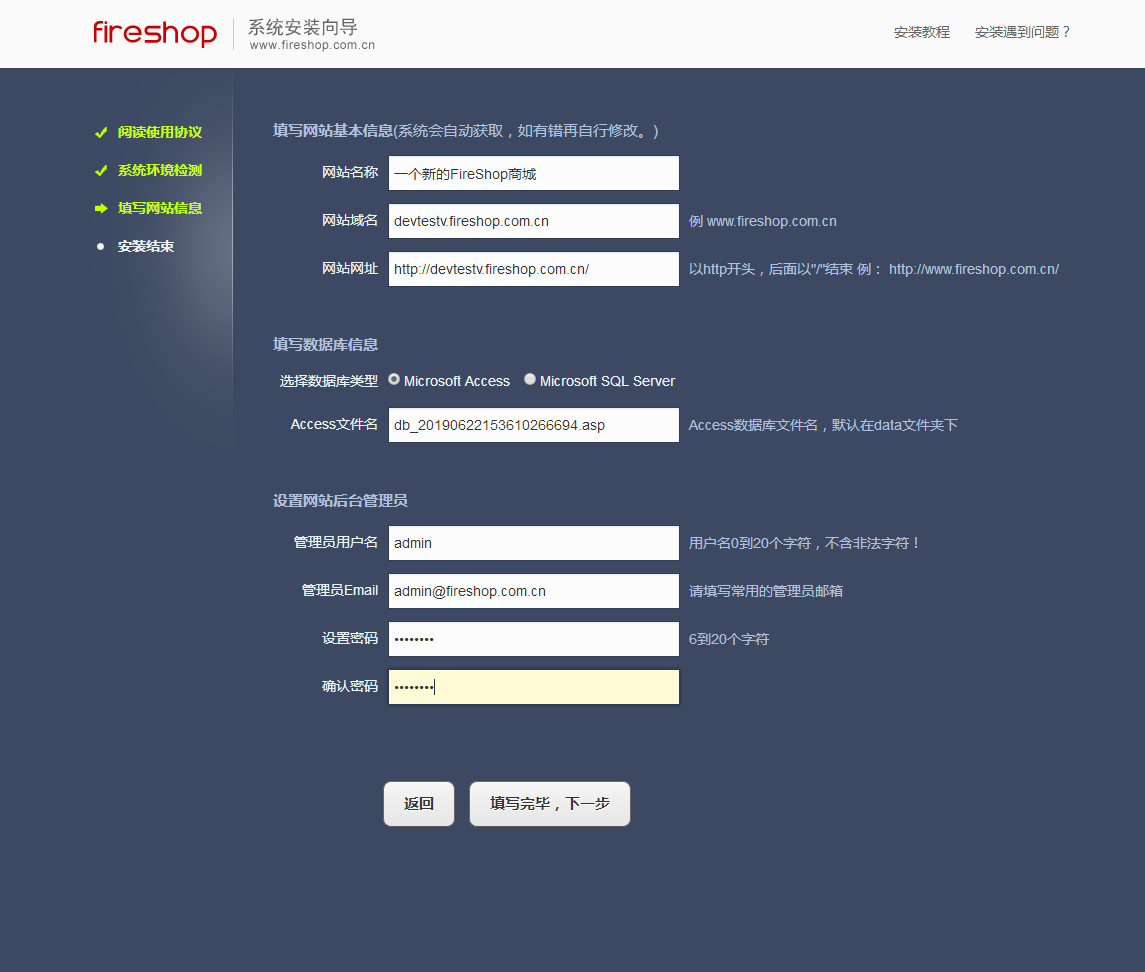Click the 返回 button

[419, 804]
